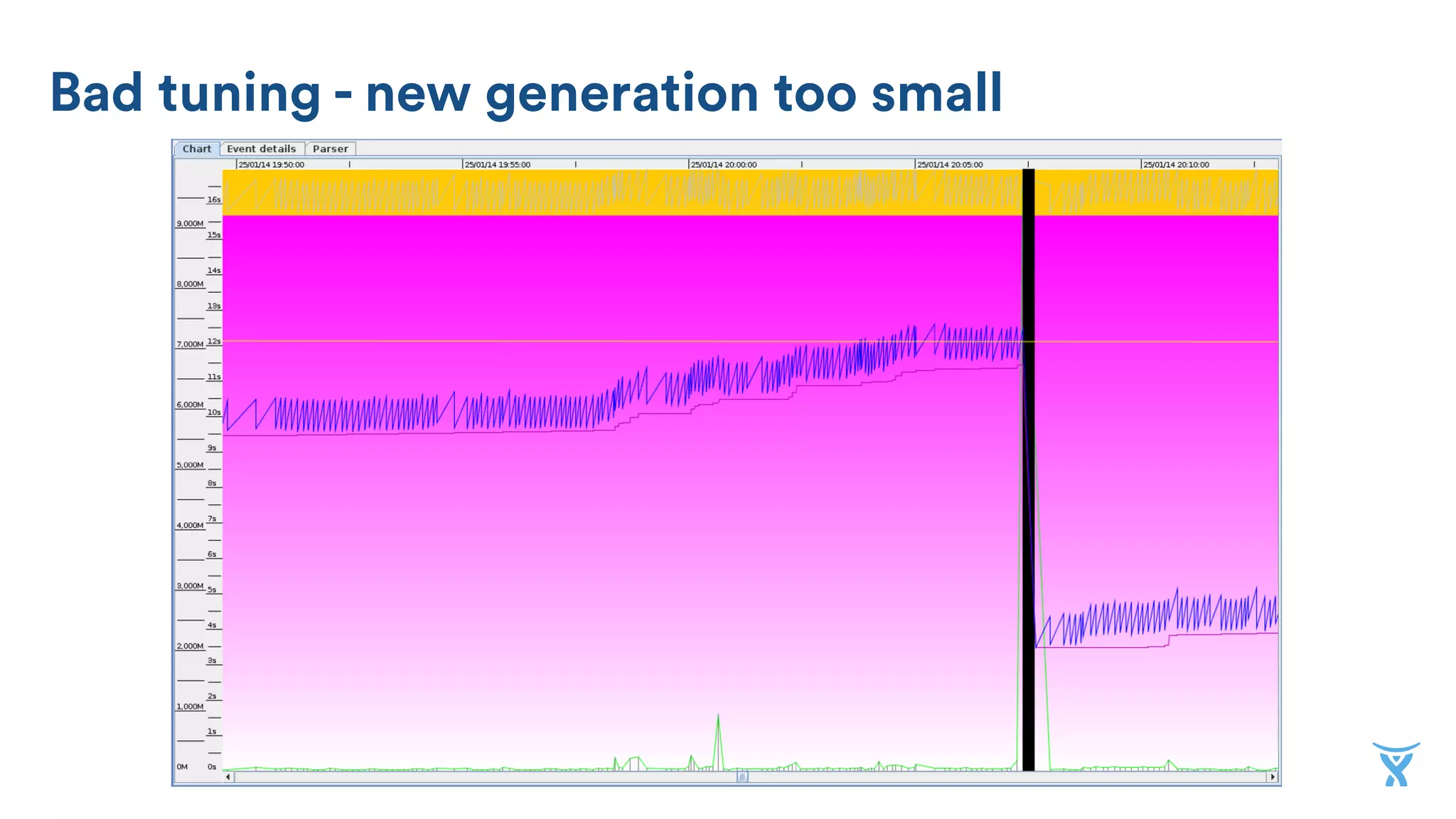Open the Event details tab

[x=261, y=149]
